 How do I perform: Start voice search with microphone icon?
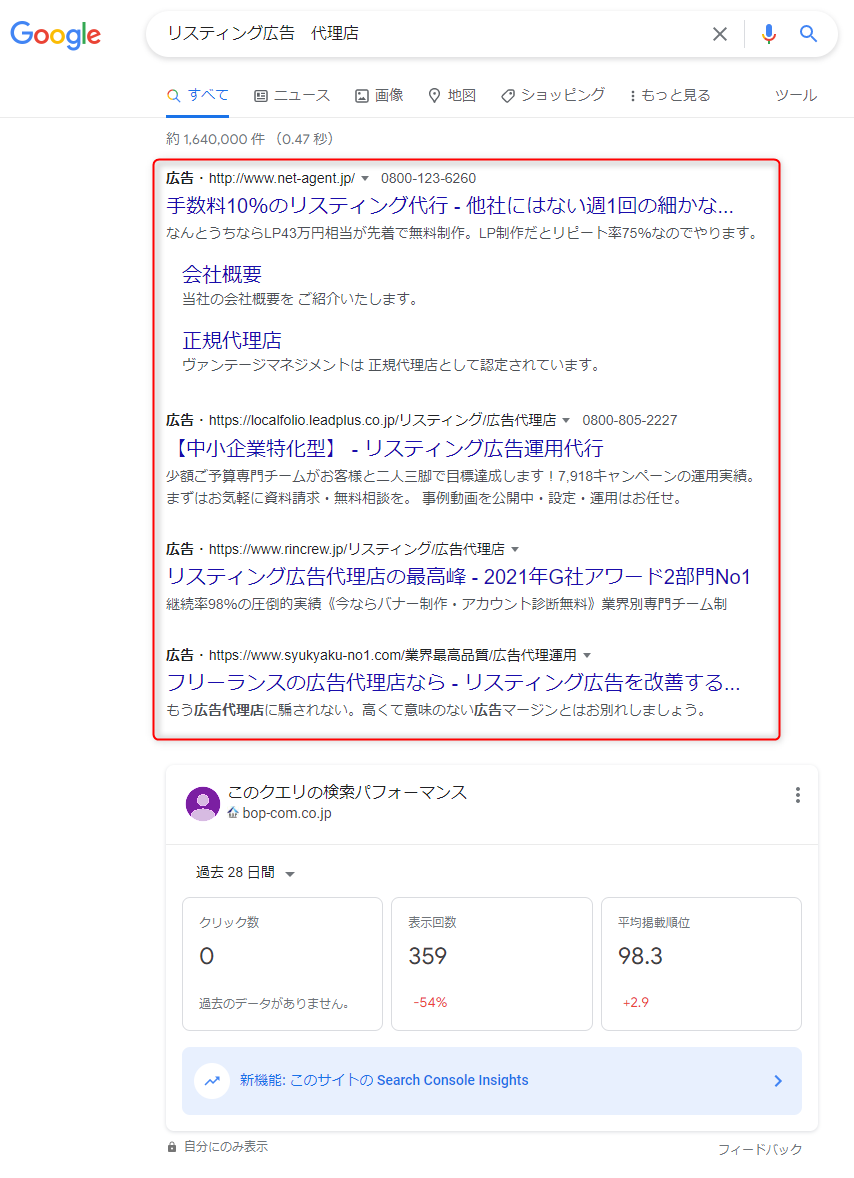point(768,34)
